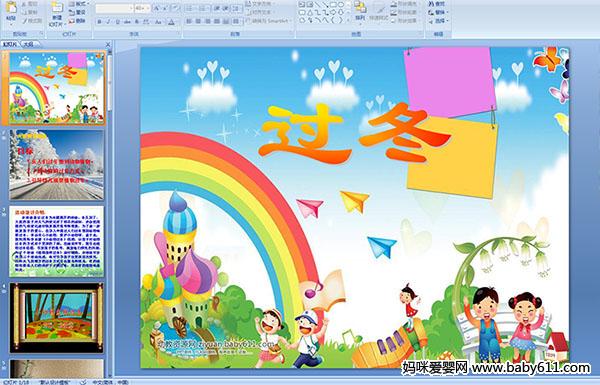Click the Find binoculars icon
The width and height of the screenshot is (600, 385).
[x=431, y=4]
